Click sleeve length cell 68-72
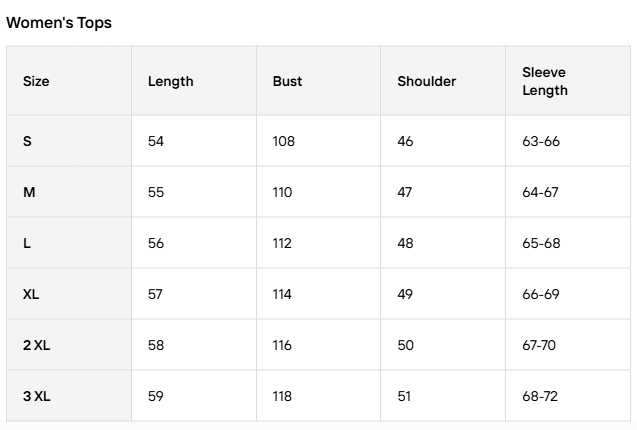This screenshot has width=637, height=430. tap(540, 396)
